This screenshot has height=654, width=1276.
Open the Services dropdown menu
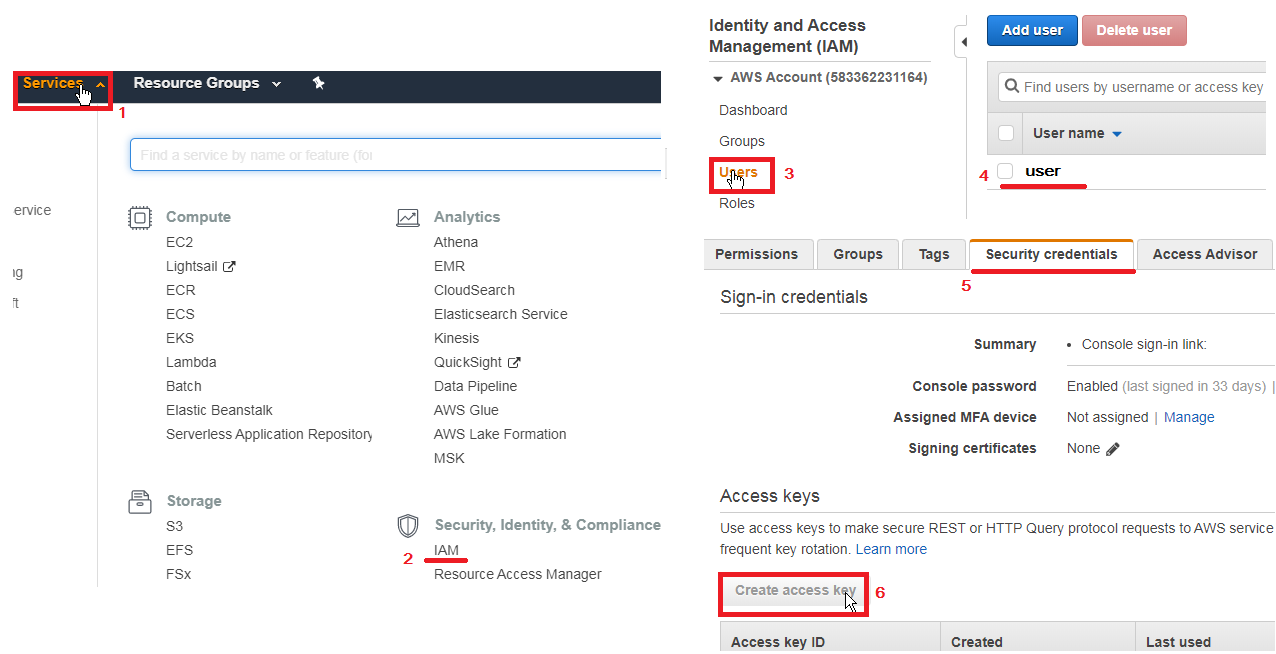tap(62, 84)
